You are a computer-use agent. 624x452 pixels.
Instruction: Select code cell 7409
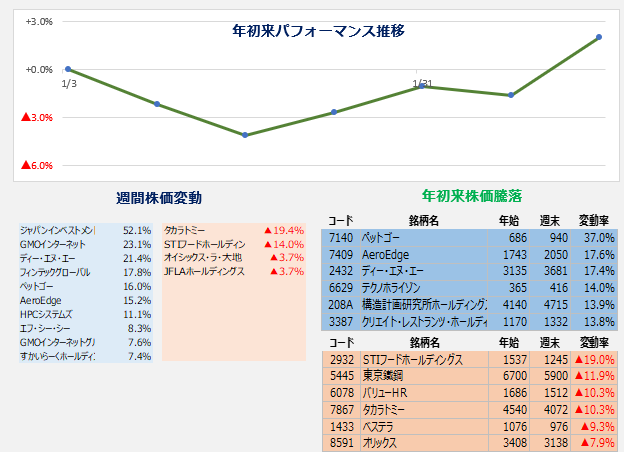(341, 255)
